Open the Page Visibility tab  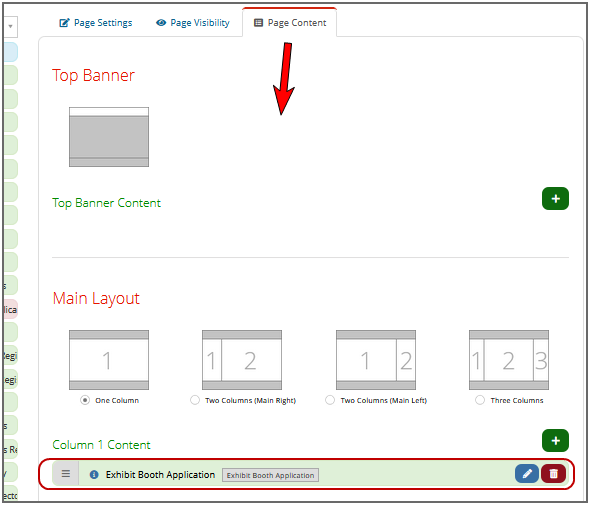(x=193, y=23)
